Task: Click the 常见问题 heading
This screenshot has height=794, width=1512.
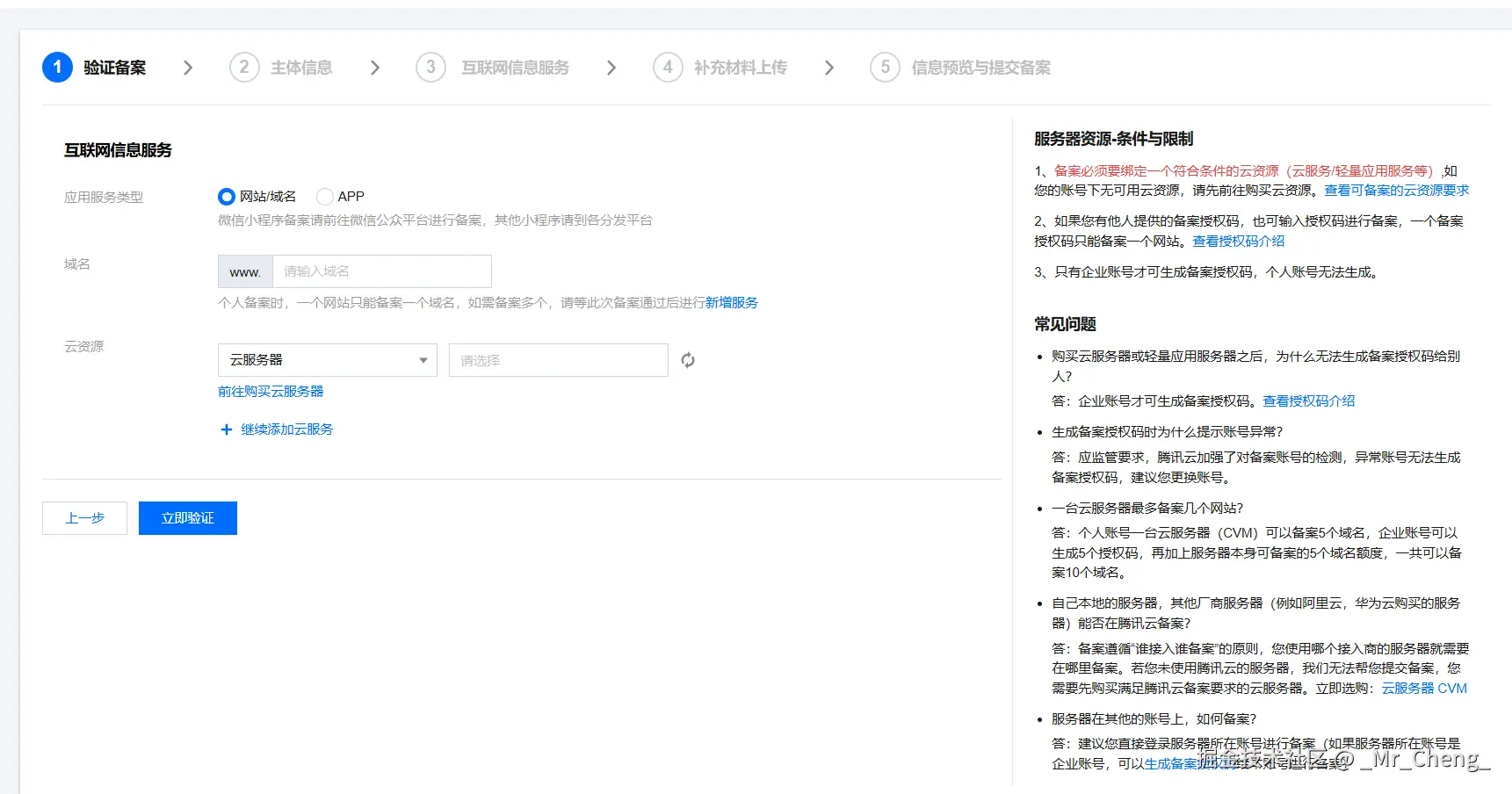Action: click(x=1066, y=324)
